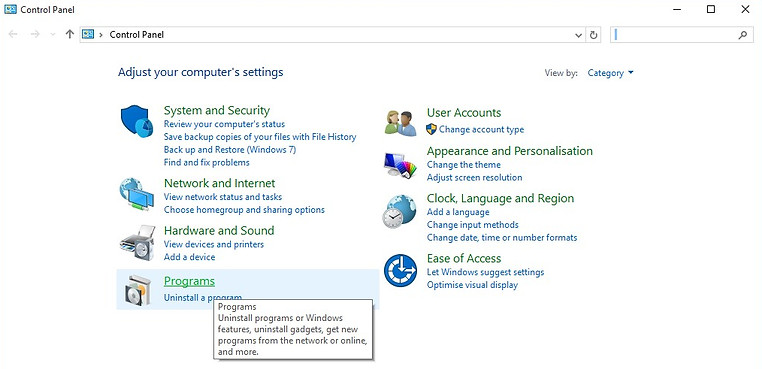Click the Network and Internet globe icon
Screen dimensions: 762x369
point(136,194)
